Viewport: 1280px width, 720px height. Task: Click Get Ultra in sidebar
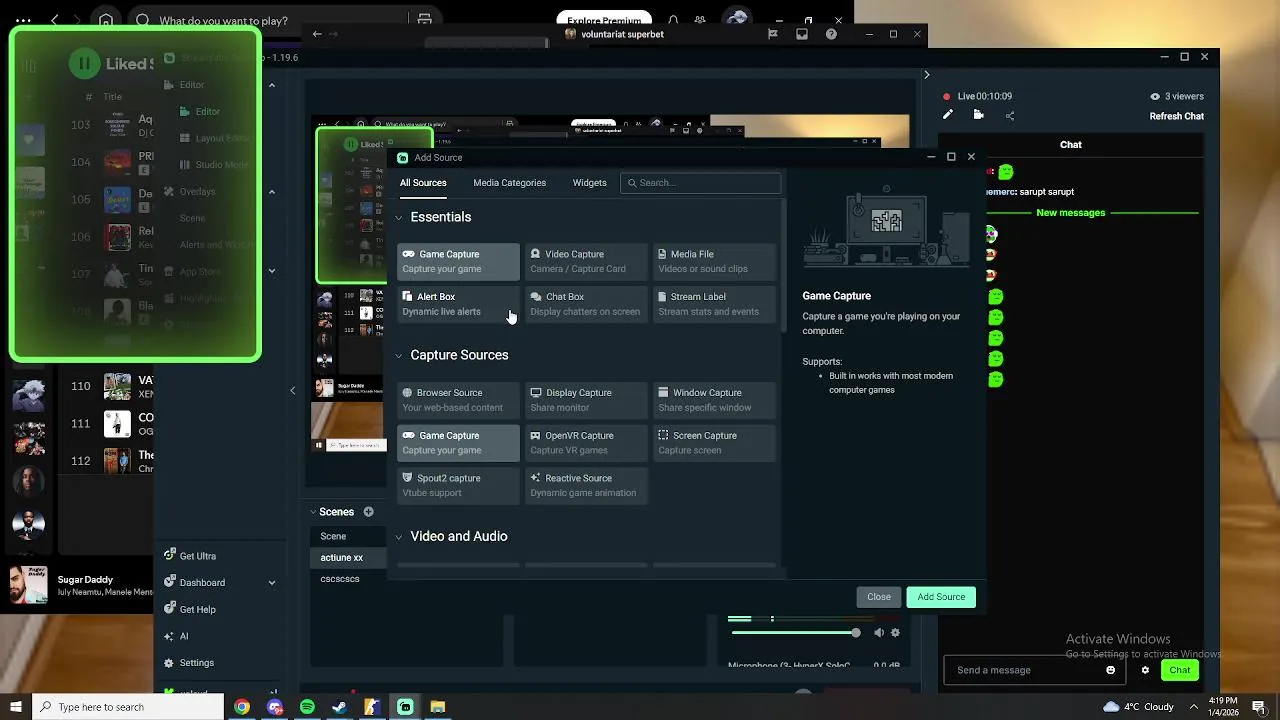pyautogui.click(x=190, y=556)
